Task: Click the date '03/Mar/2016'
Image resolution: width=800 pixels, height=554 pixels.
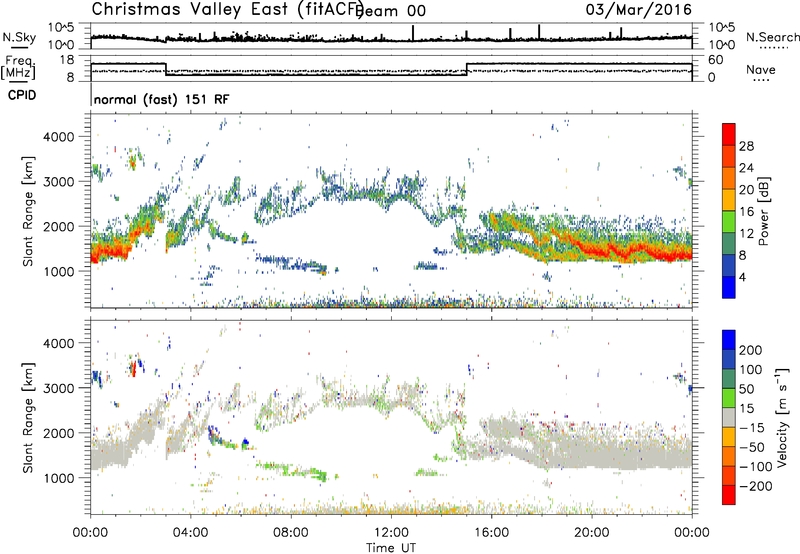Action: tap(639, 9)
